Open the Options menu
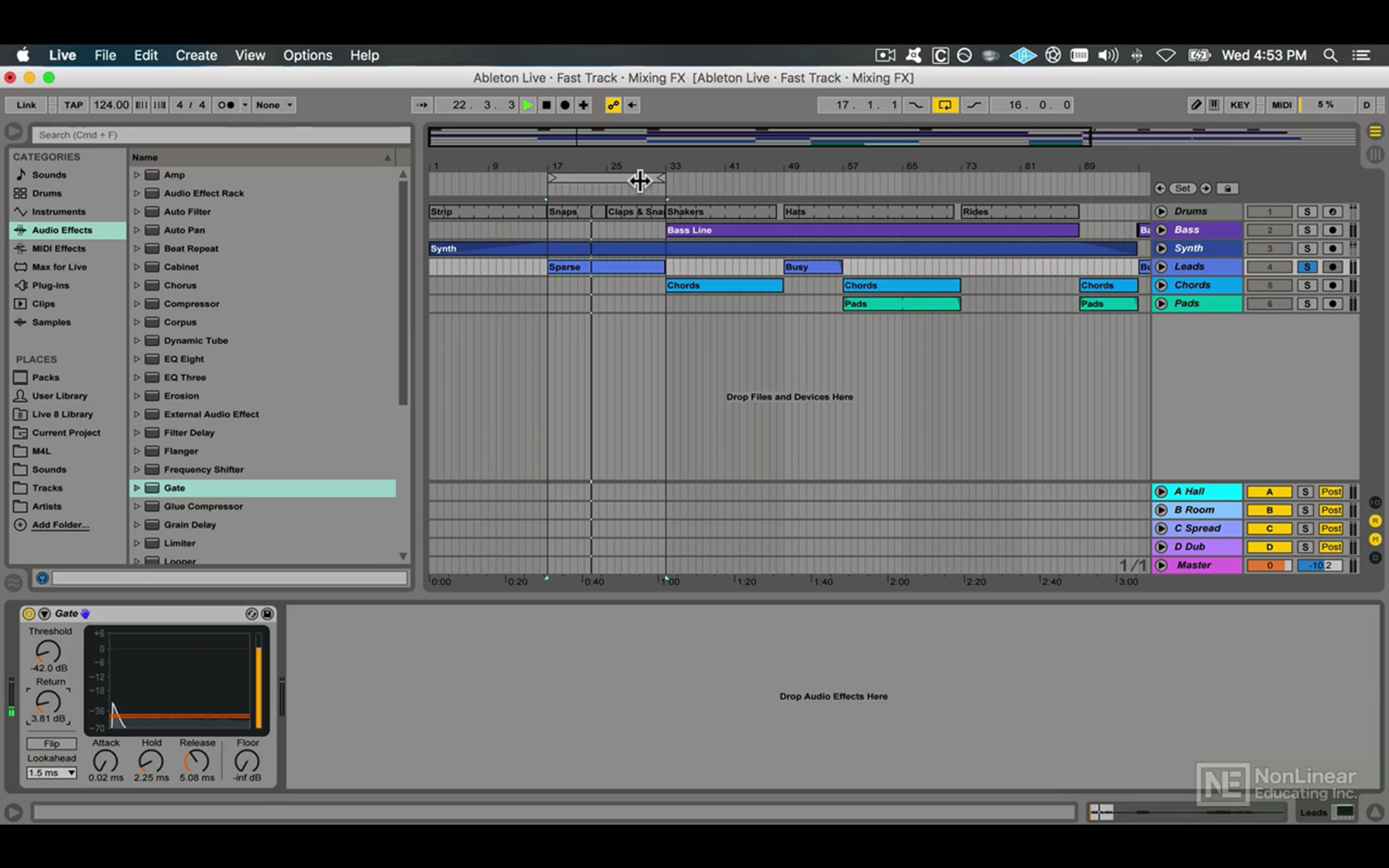 (x=308, y=55)
